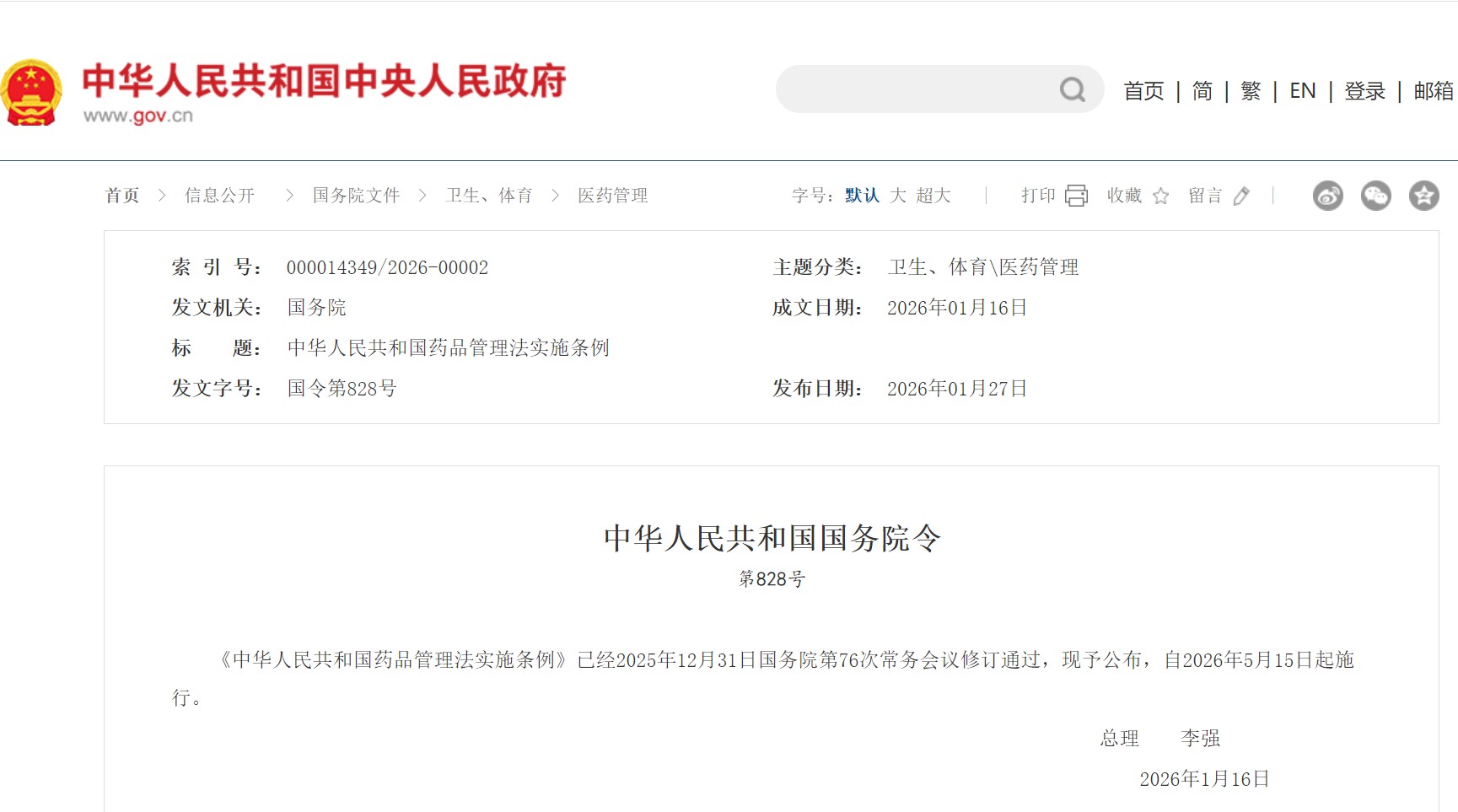Select 超大 font size option
The height and width of the screenshot is (812, 1458).
[x=933, y=195]
